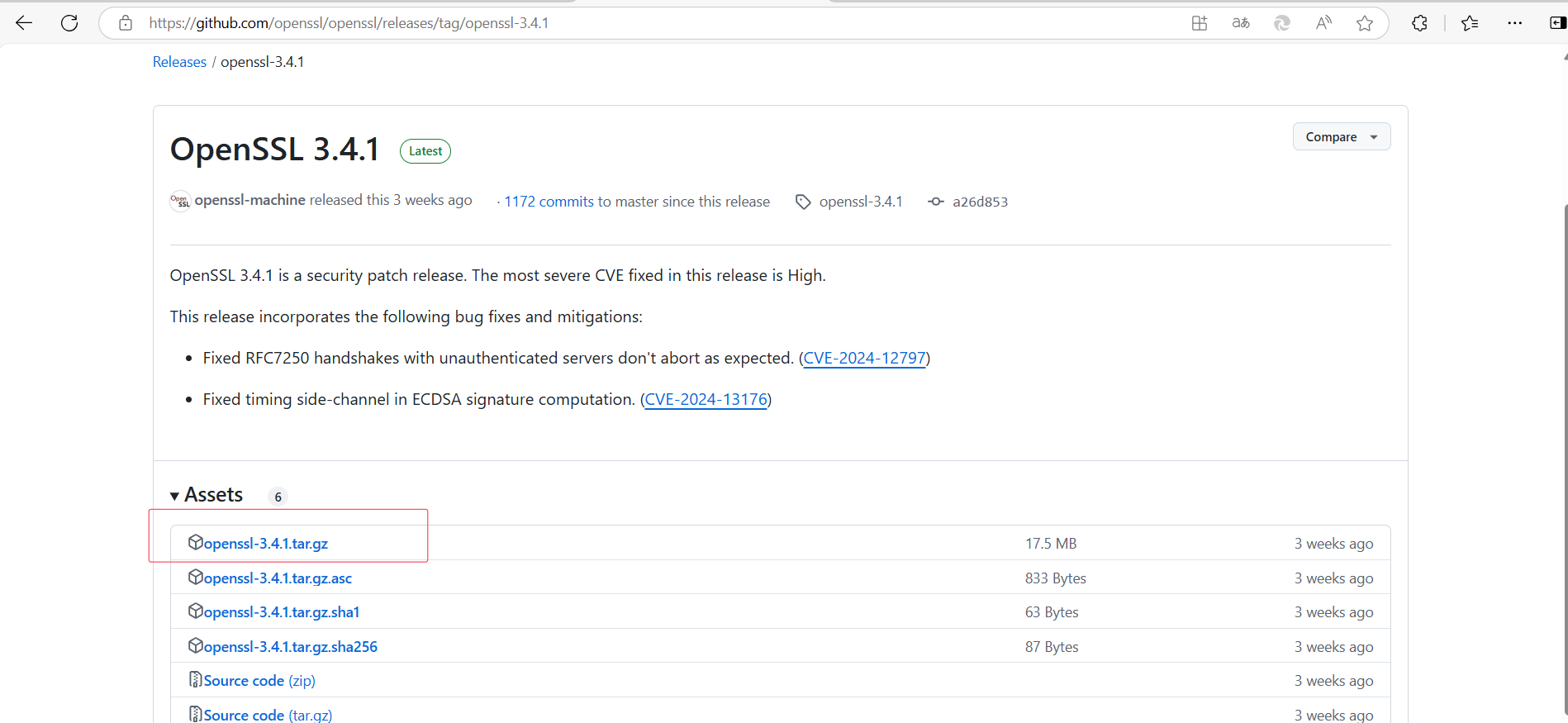Screen dimensions: 1568x723
Task: Click package icon for openssl-3.4.1.tar.gz.sha256
Action: pos(196,645)
